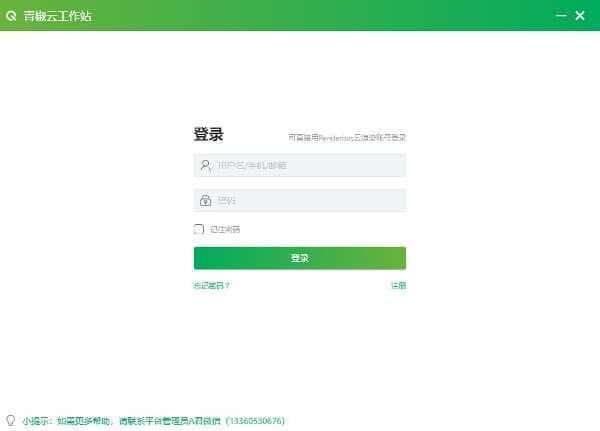The image size is (600, 431).
Task: Click the user icon in username field
Action: (205, 165)
